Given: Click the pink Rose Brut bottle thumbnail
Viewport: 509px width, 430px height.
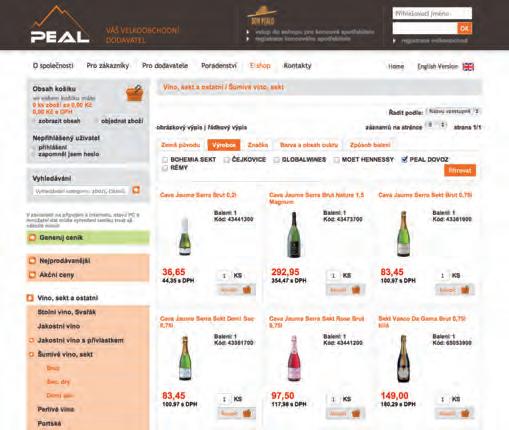Looking at the screenshot, I should [x=294, y=358].
